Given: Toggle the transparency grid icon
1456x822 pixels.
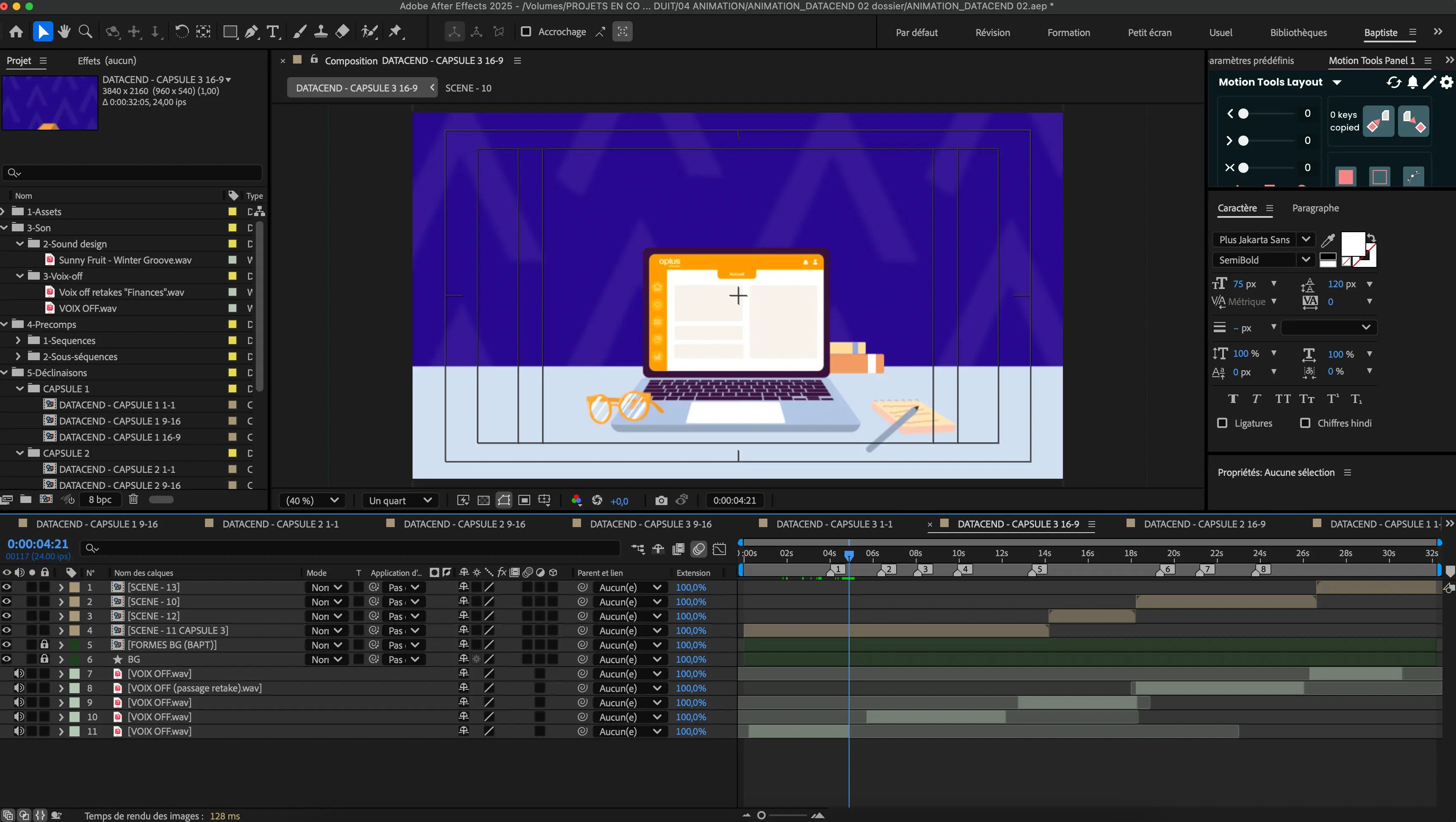Looking at the screenshot, I should click(483, 500).
